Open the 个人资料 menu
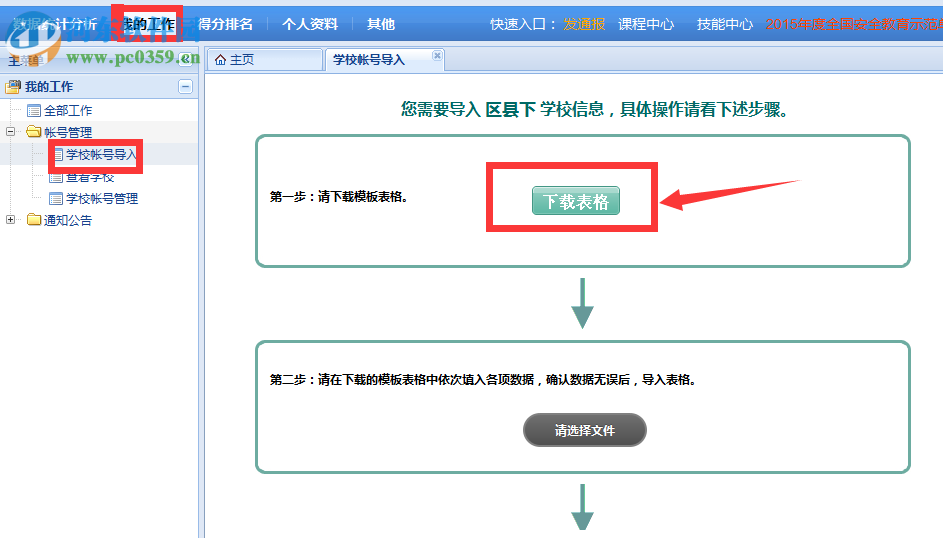 tap(310, 24)
